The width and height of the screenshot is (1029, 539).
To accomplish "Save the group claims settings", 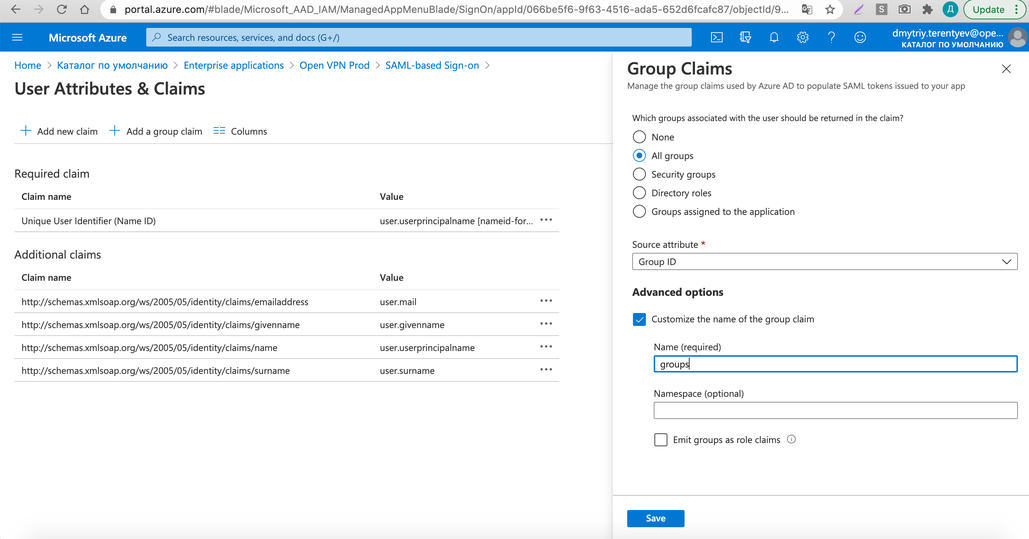I will click(656, 519).
